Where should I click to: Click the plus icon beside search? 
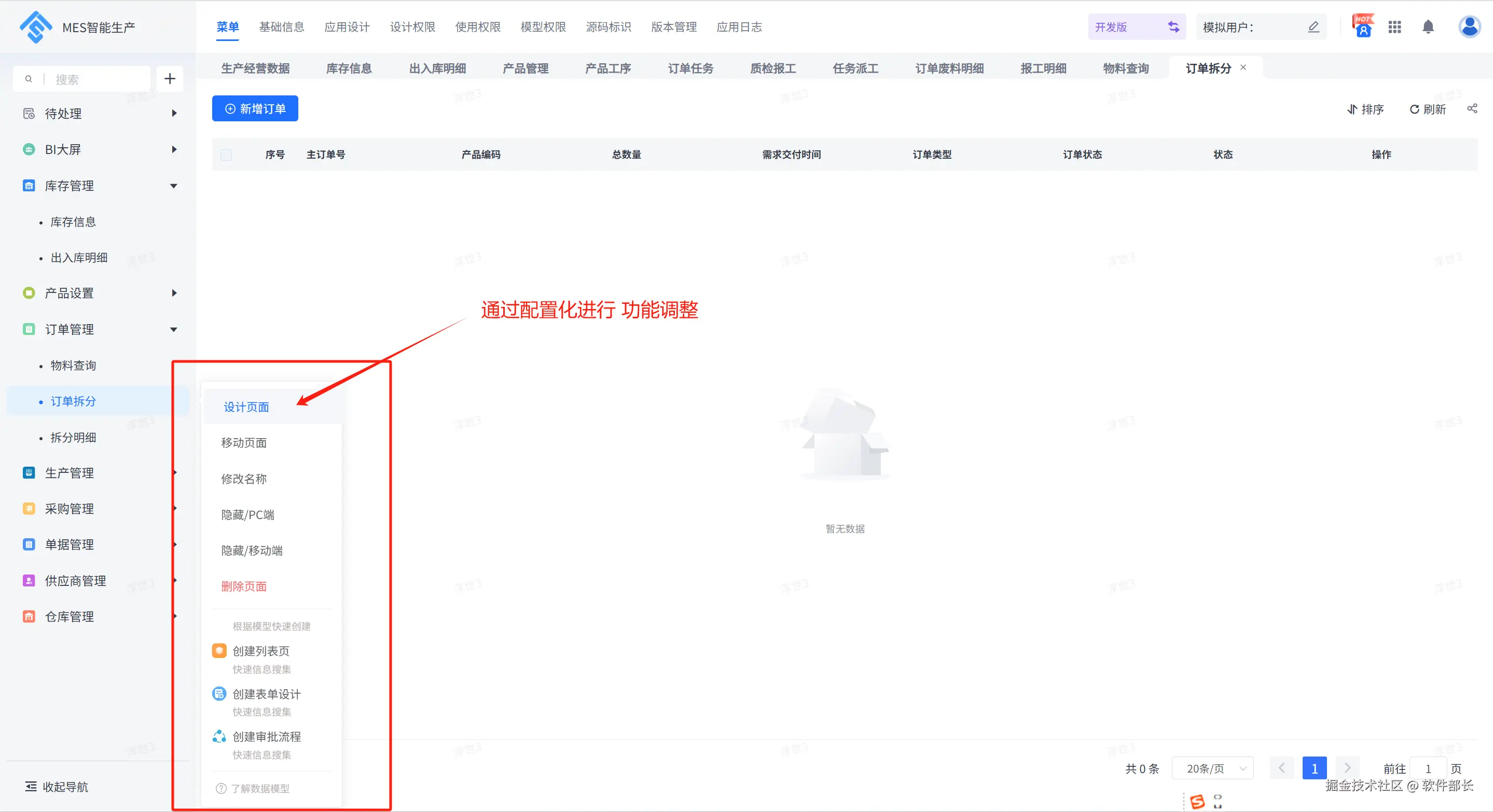pyautogui.click(x=170, y=79)
